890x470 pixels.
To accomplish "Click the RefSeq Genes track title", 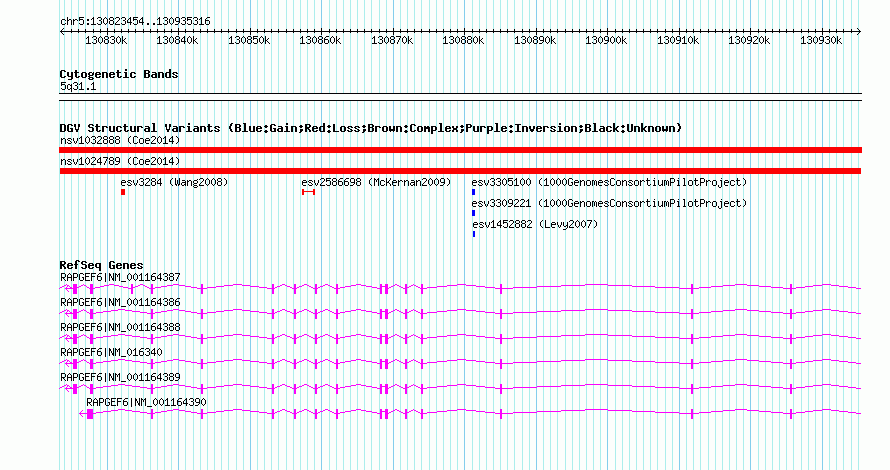I will 101,265.
